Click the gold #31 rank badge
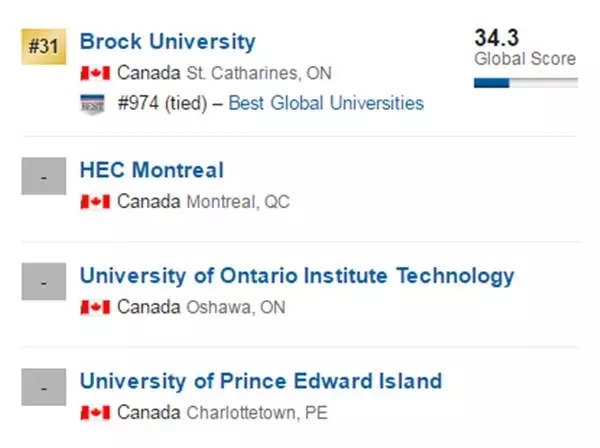Viewport: 600px width, 448px height. [x=44, y=47]
